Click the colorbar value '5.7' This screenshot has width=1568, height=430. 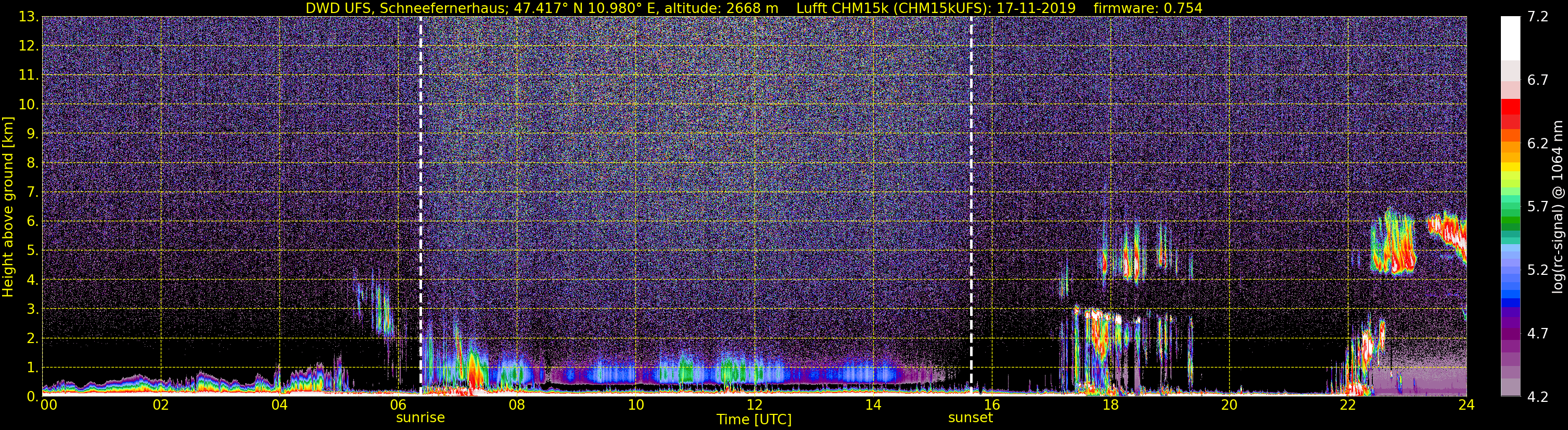click(1538, 207)
